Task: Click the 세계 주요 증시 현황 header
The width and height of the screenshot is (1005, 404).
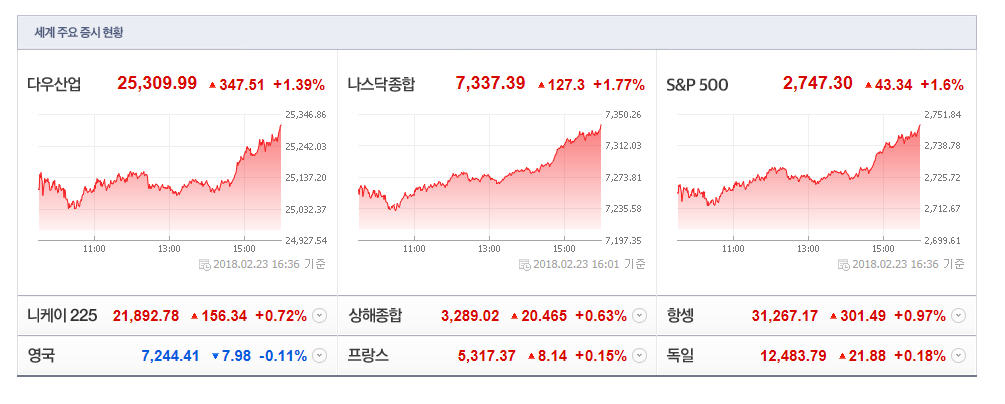Action: pos(79,32)
